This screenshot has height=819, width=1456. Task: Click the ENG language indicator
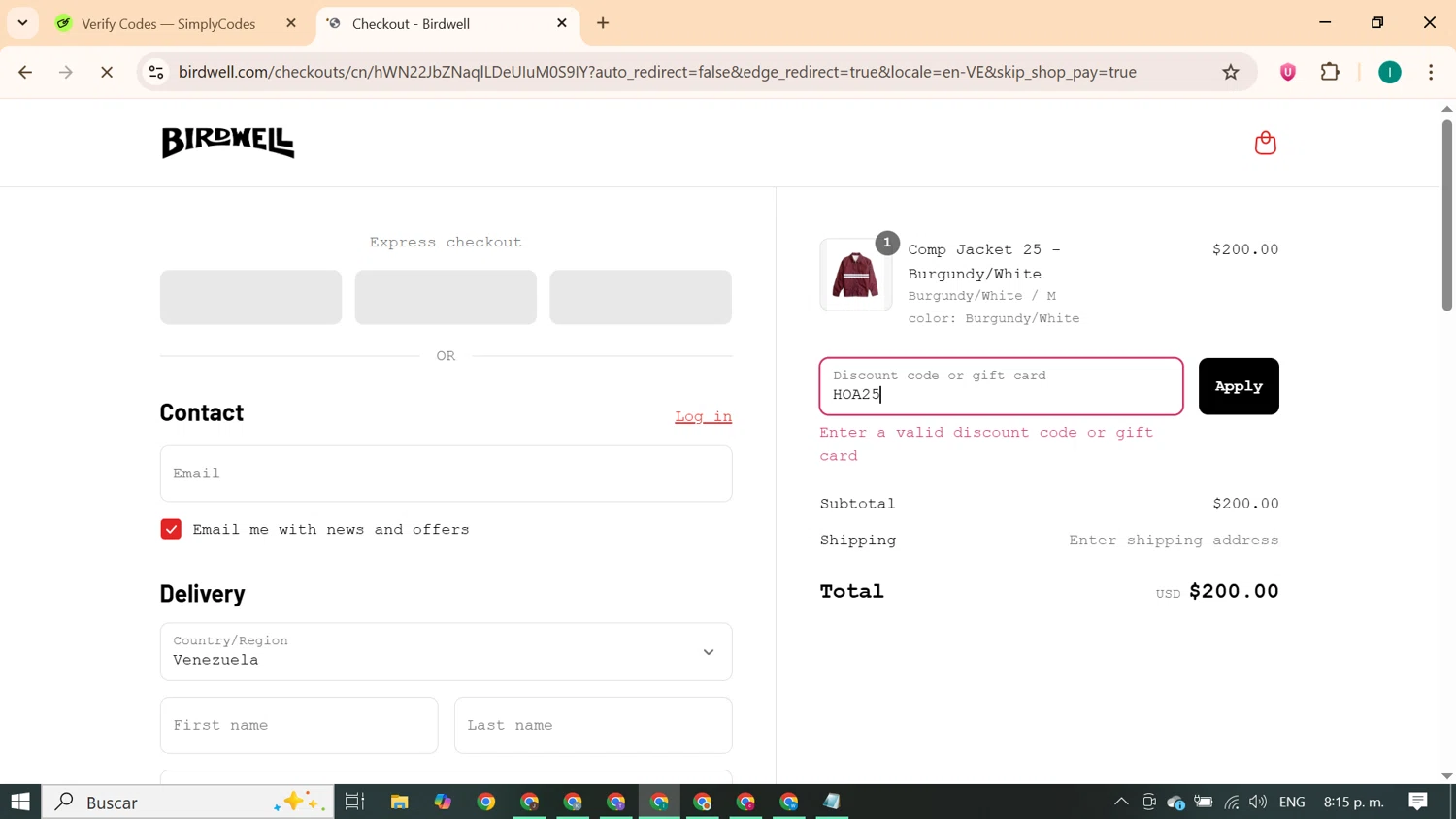[1292, 802]
